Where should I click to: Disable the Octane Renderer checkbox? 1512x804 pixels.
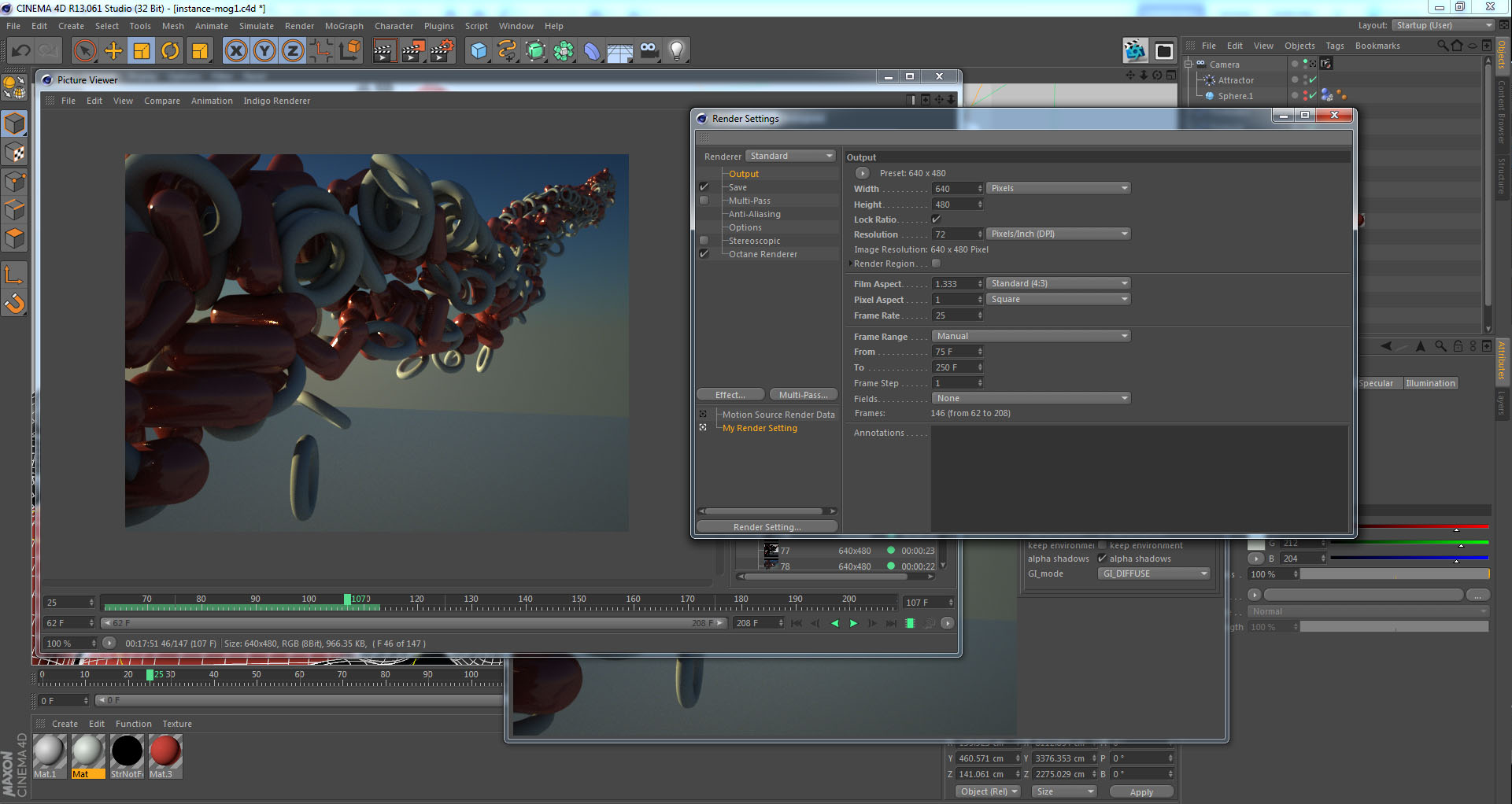tap(704, 254)
